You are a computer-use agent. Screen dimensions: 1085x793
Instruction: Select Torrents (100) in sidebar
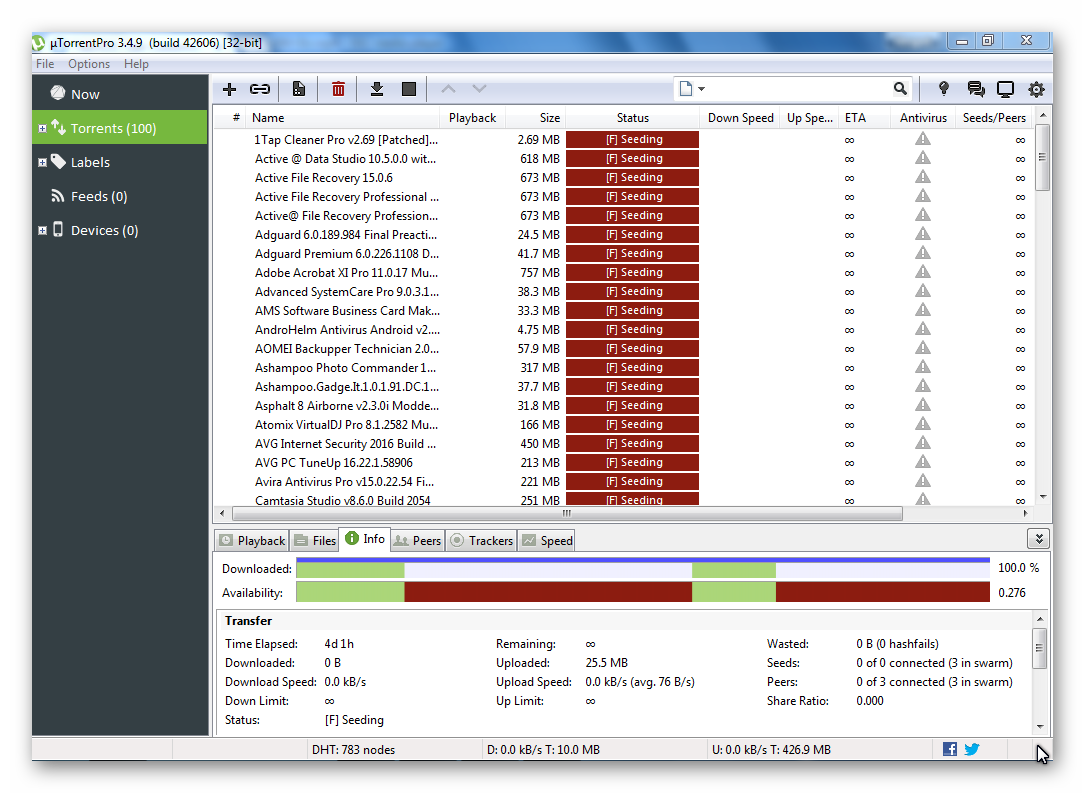(120, 128)
